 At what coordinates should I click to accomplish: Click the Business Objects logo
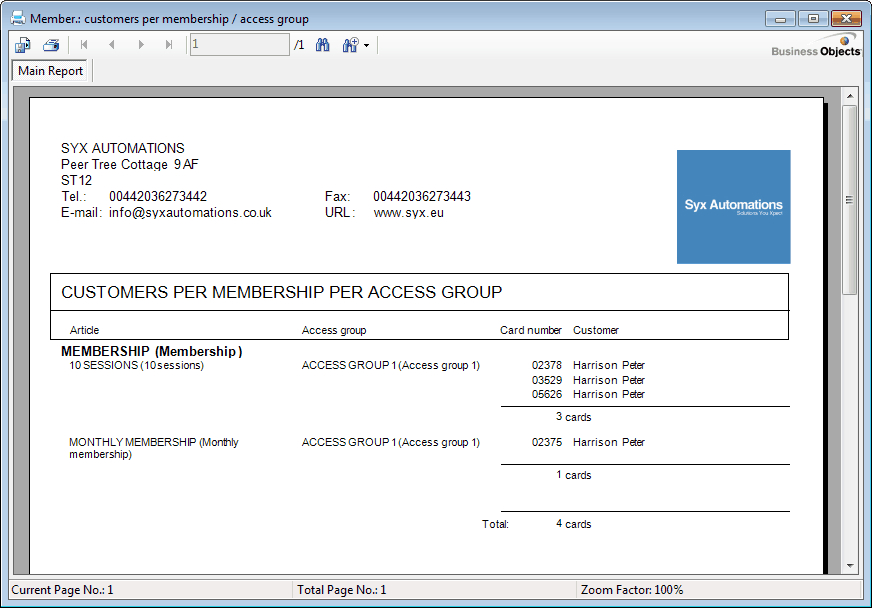815,46
